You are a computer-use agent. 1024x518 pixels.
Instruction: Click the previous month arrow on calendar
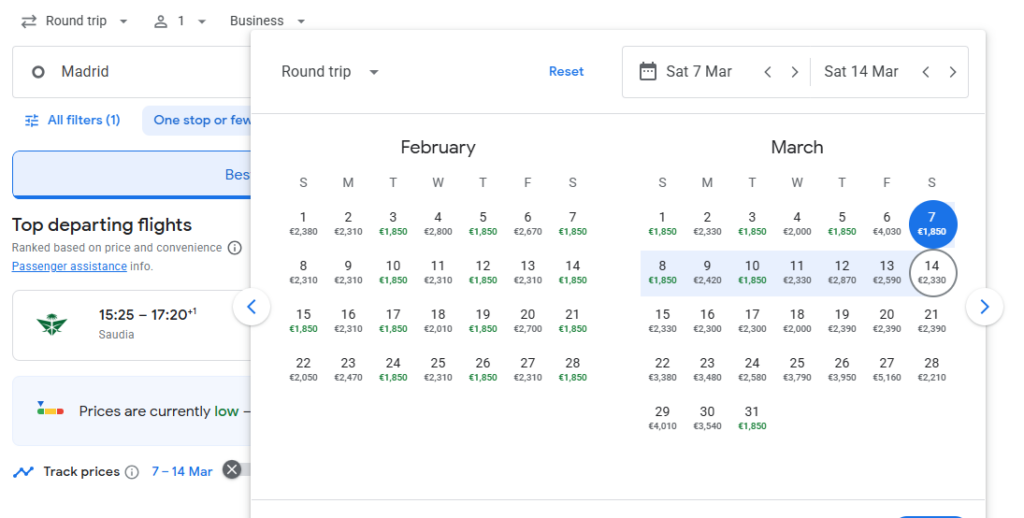(x=251, y=307)
